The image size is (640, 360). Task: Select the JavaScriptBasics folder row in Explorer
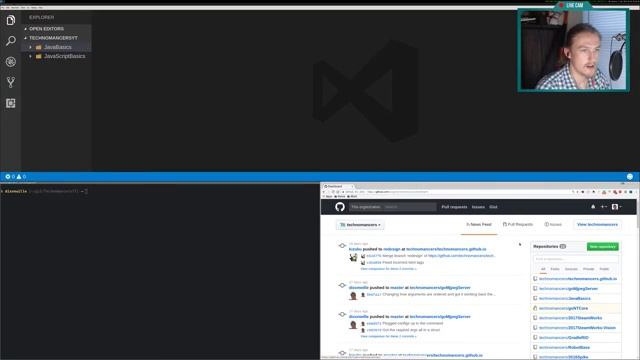[56, 56]
